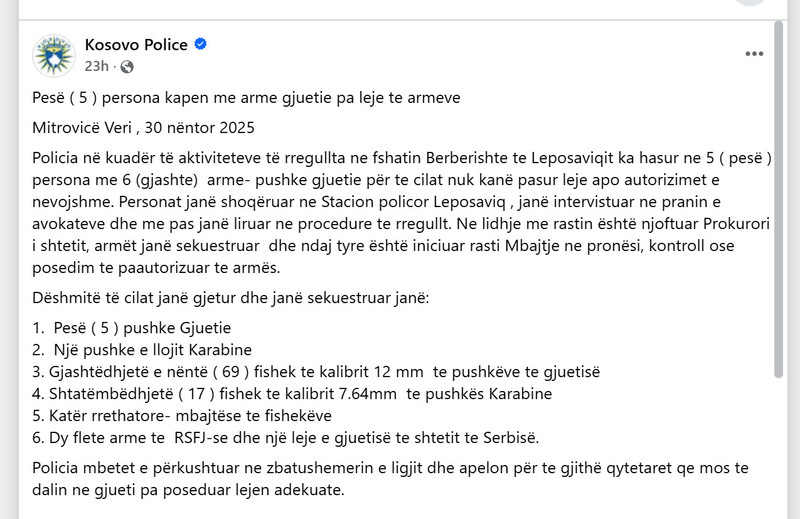This screenshot has width=800, height=519.
Task: Select list item about 69 fishek kalibrit 12 mm
Action: [x=316, y=372]
